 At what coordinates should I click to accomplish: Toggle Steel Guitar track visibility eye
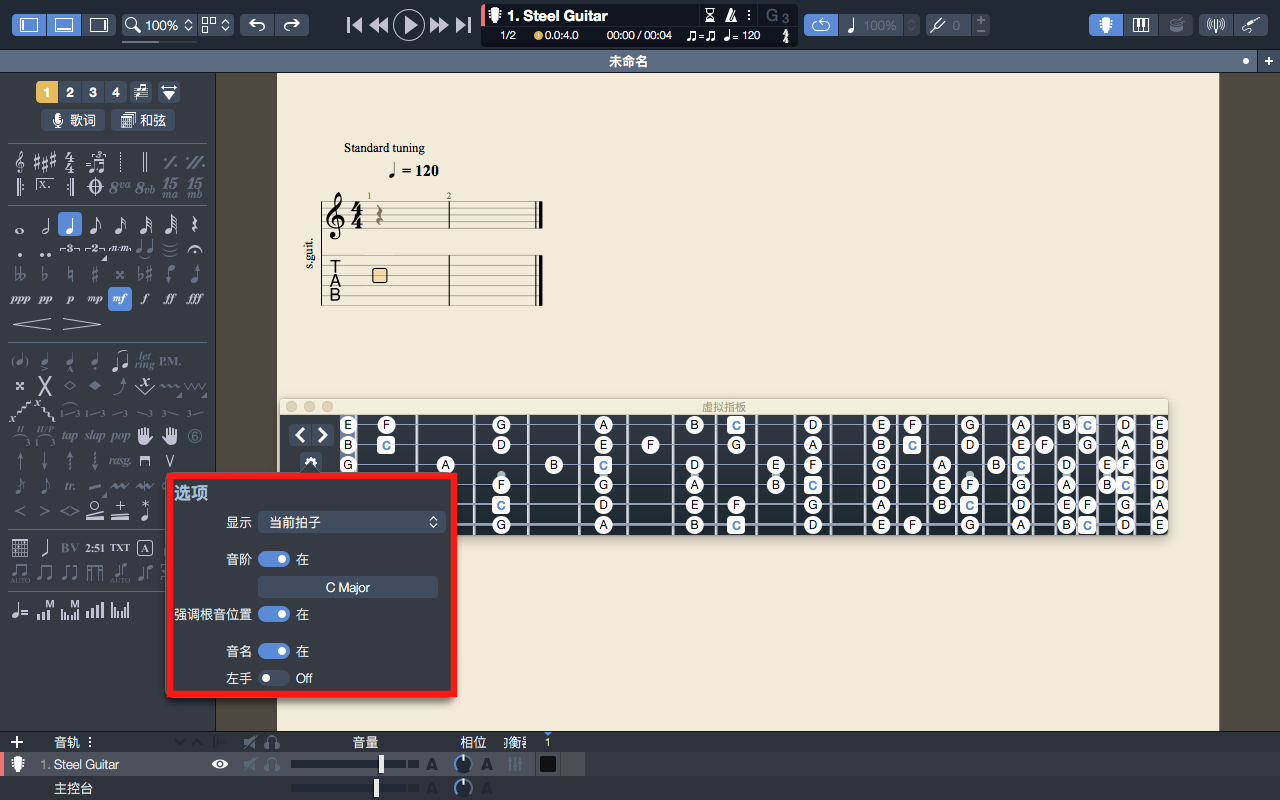[220, 764]
